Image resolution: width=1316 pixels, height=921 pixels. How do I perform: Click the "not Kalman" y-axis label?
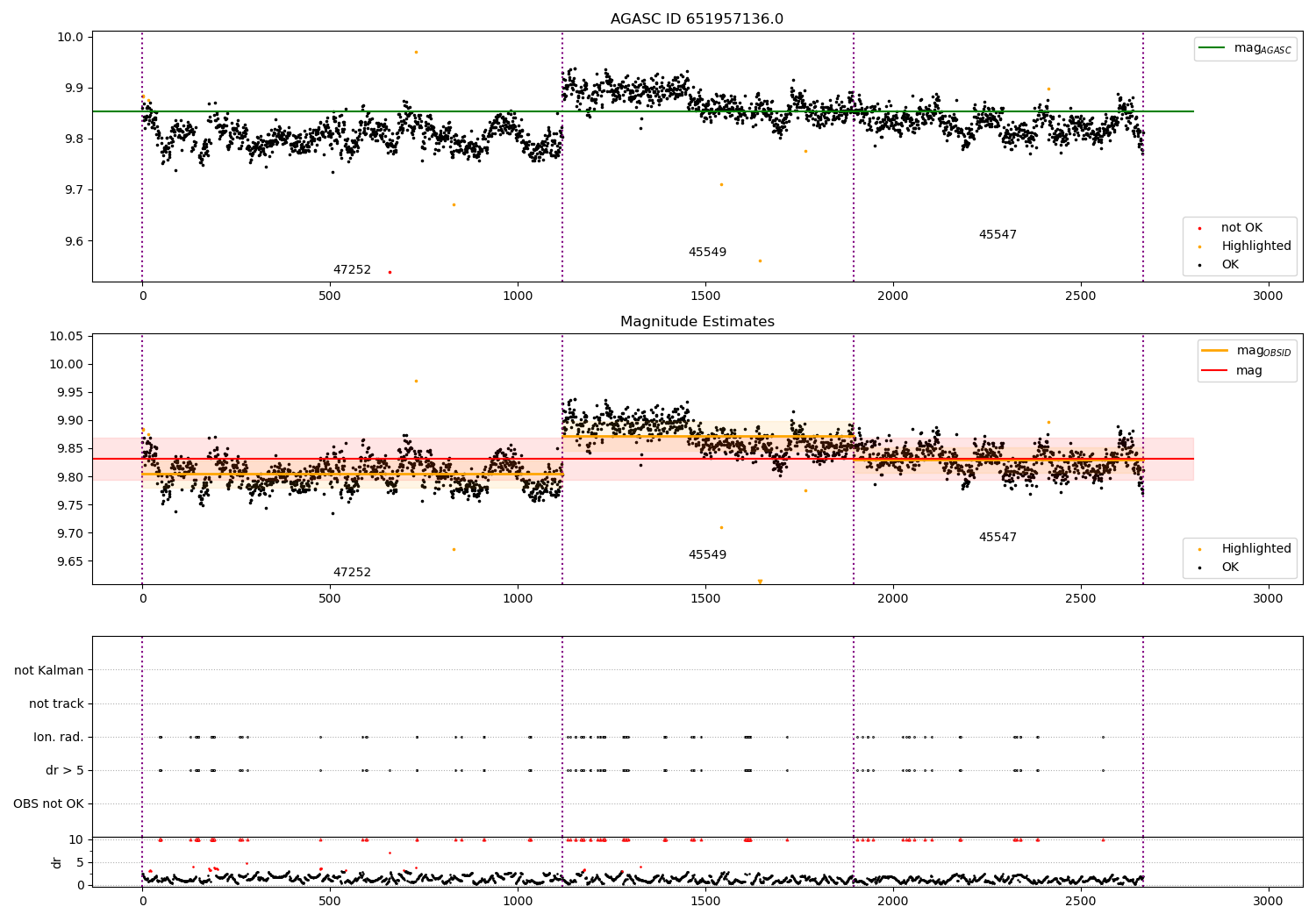point(49,671)
